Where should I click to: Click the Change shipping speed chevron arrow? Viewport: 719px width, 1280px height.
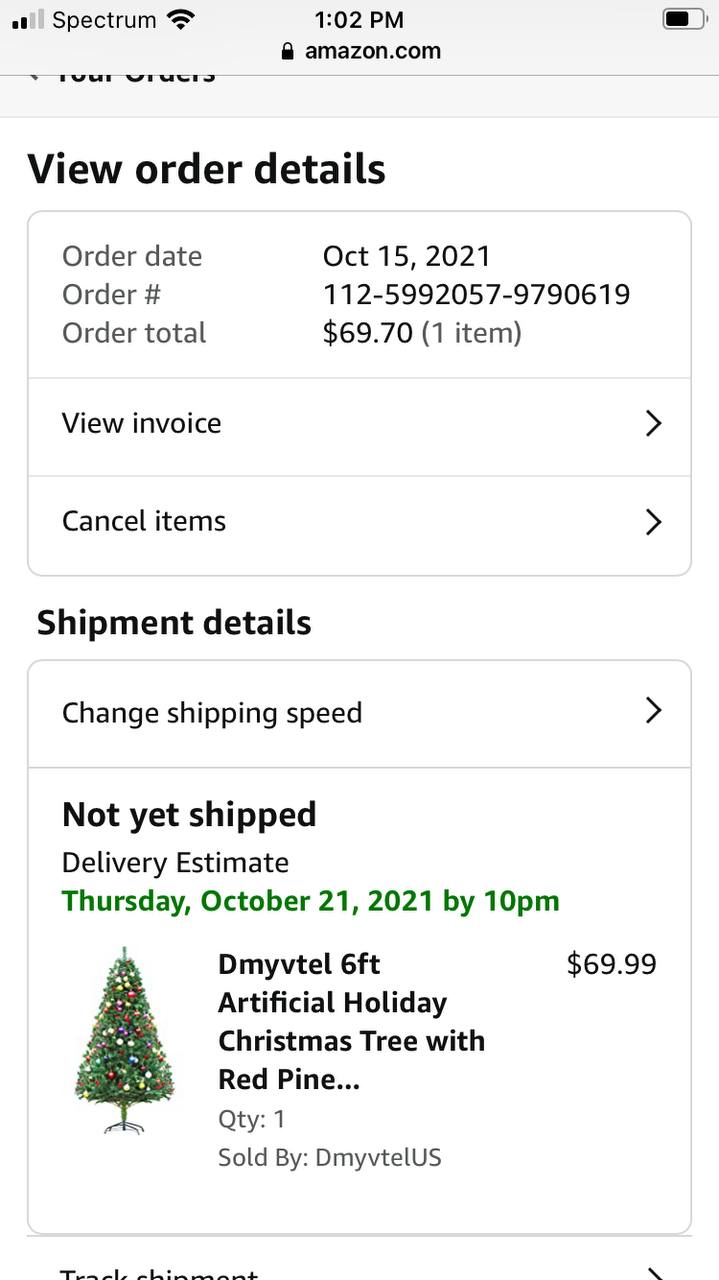pos(653,711)
